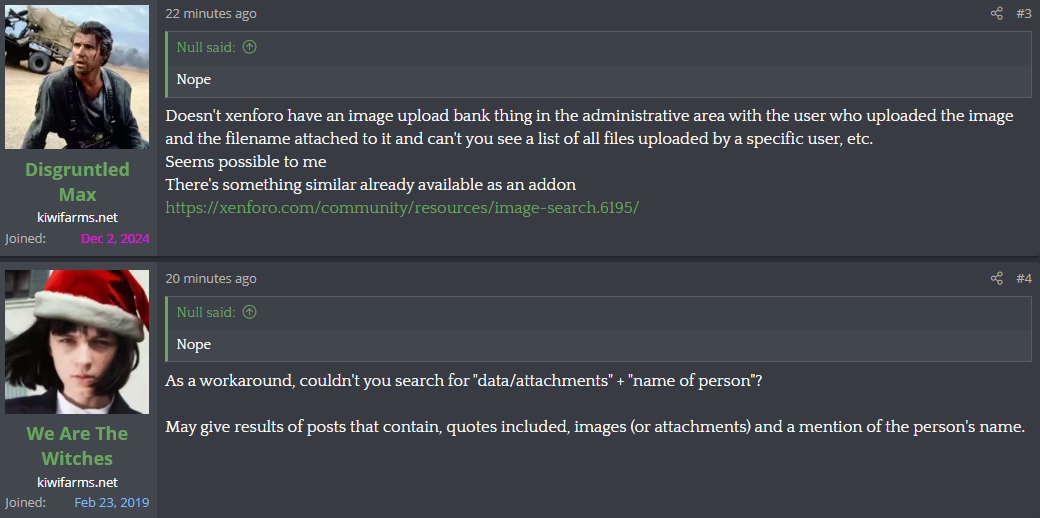The width and height of the screenshot is (1040, 518).
Task: Click '22 minutes ago' timestamp
Action: pyautogui.click(x=211, y=13)
